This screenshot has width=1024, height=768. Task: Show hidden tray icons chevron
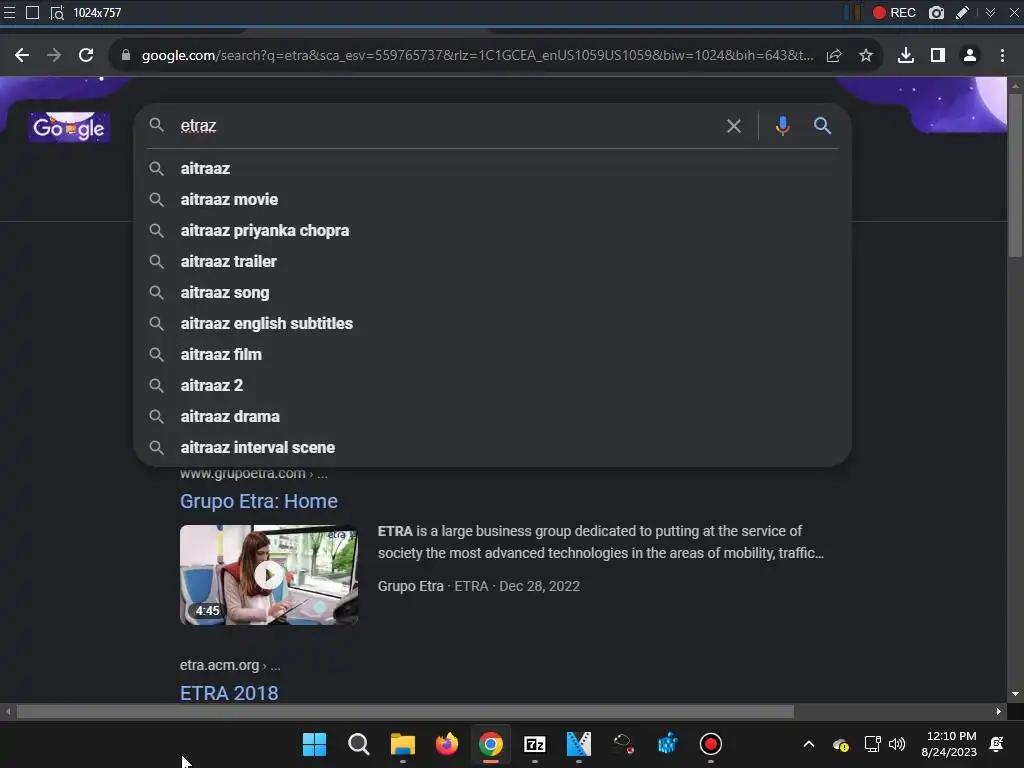coord(808,744)
